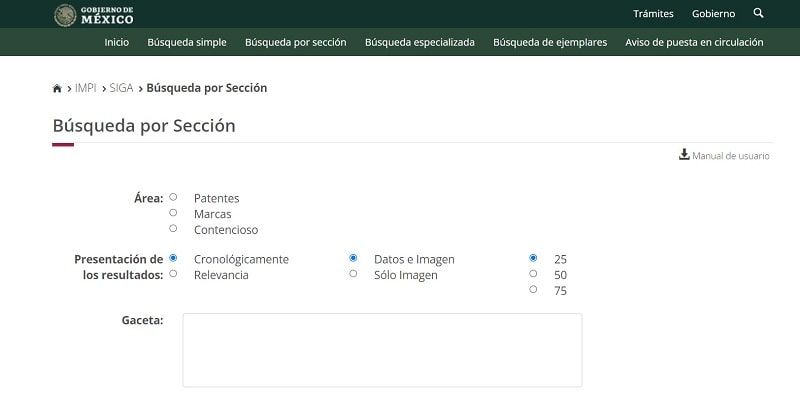Select the Marcas radio button

[173, 213]
